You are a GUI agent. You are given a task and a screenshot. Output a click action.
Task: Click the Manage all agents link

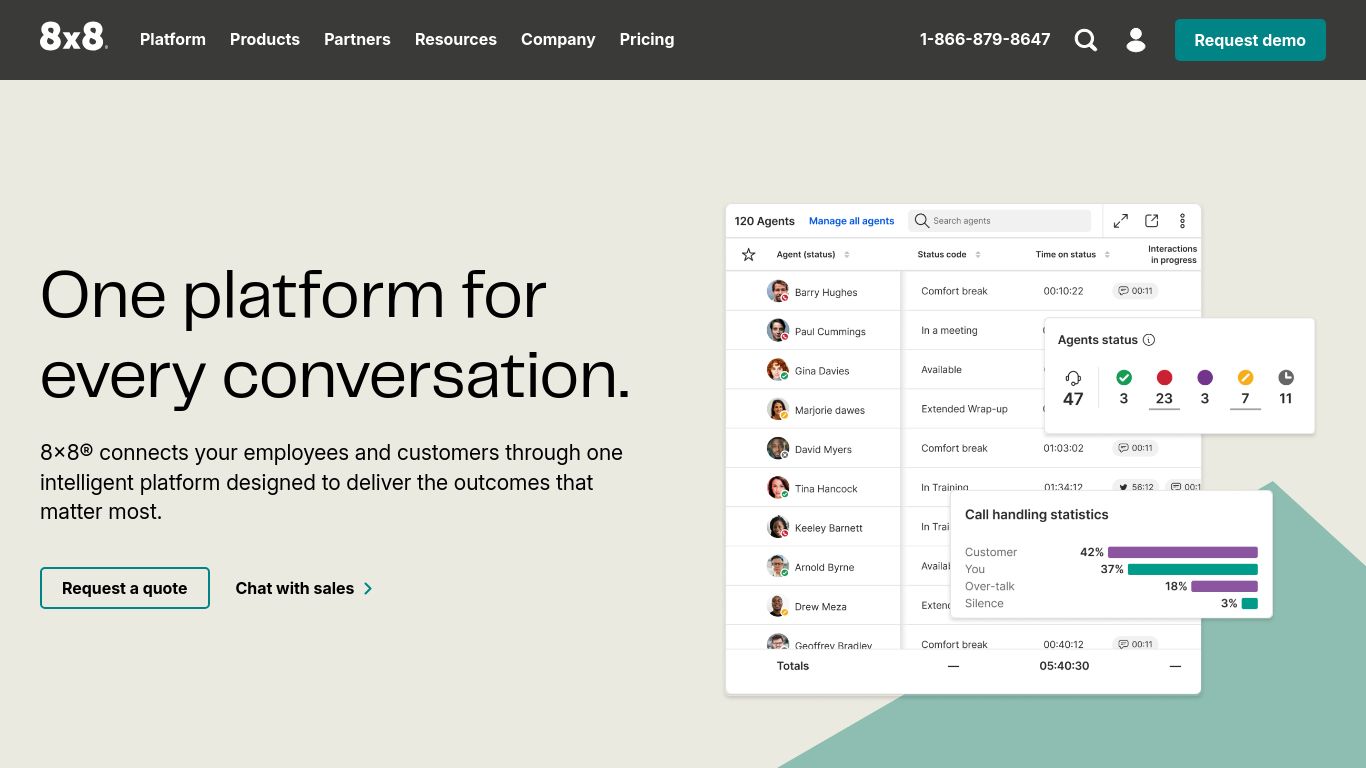point(852,221)
